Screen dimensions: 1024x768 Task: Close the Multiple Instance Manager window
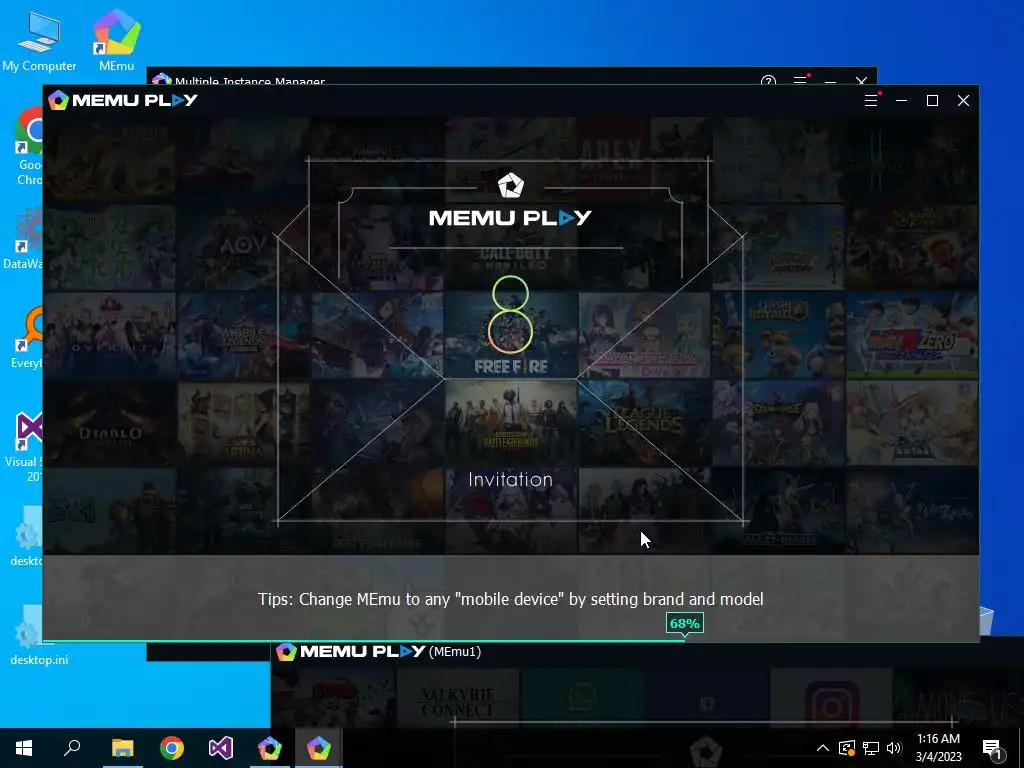tap(861, 81)
